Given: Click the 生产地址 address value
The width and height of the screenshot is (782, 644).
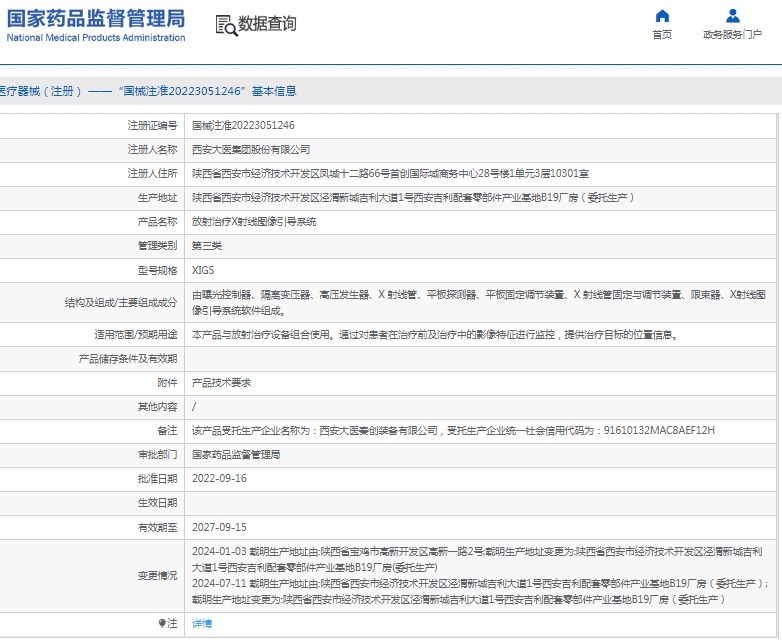Looking at the screenshot, I should (x=413, y=198).
